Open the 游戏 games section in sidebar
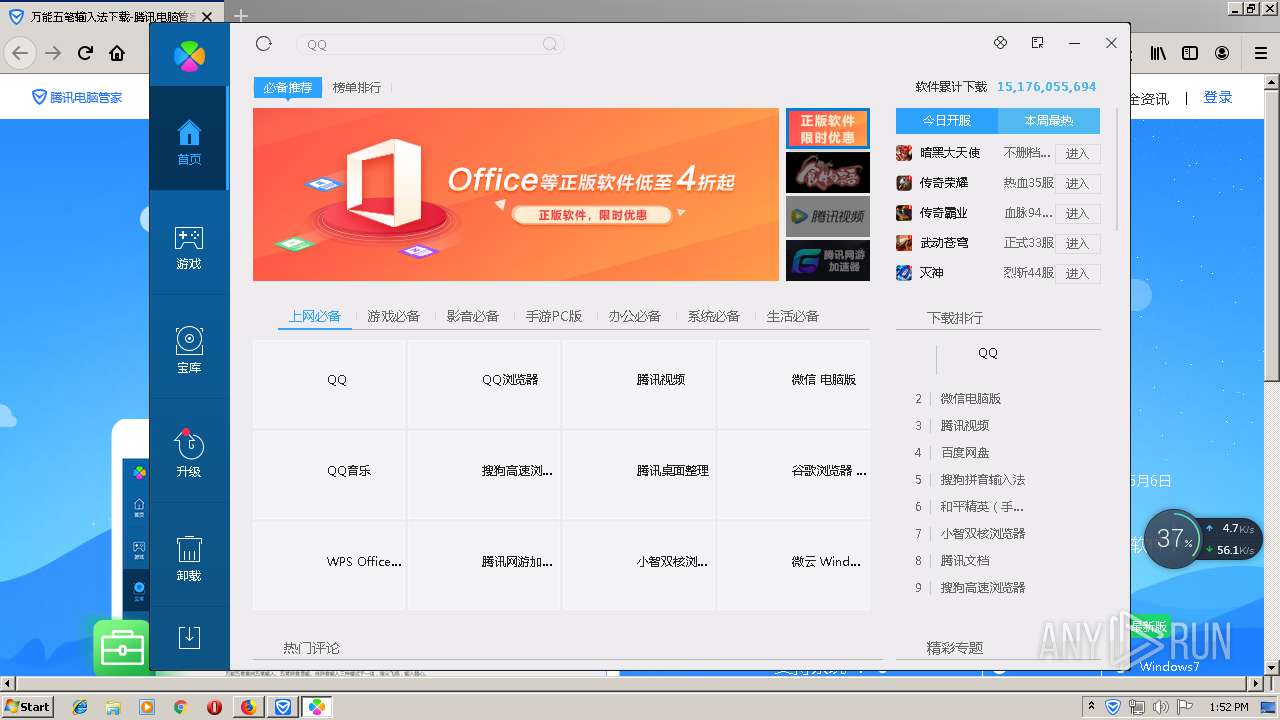 [189, 248]
